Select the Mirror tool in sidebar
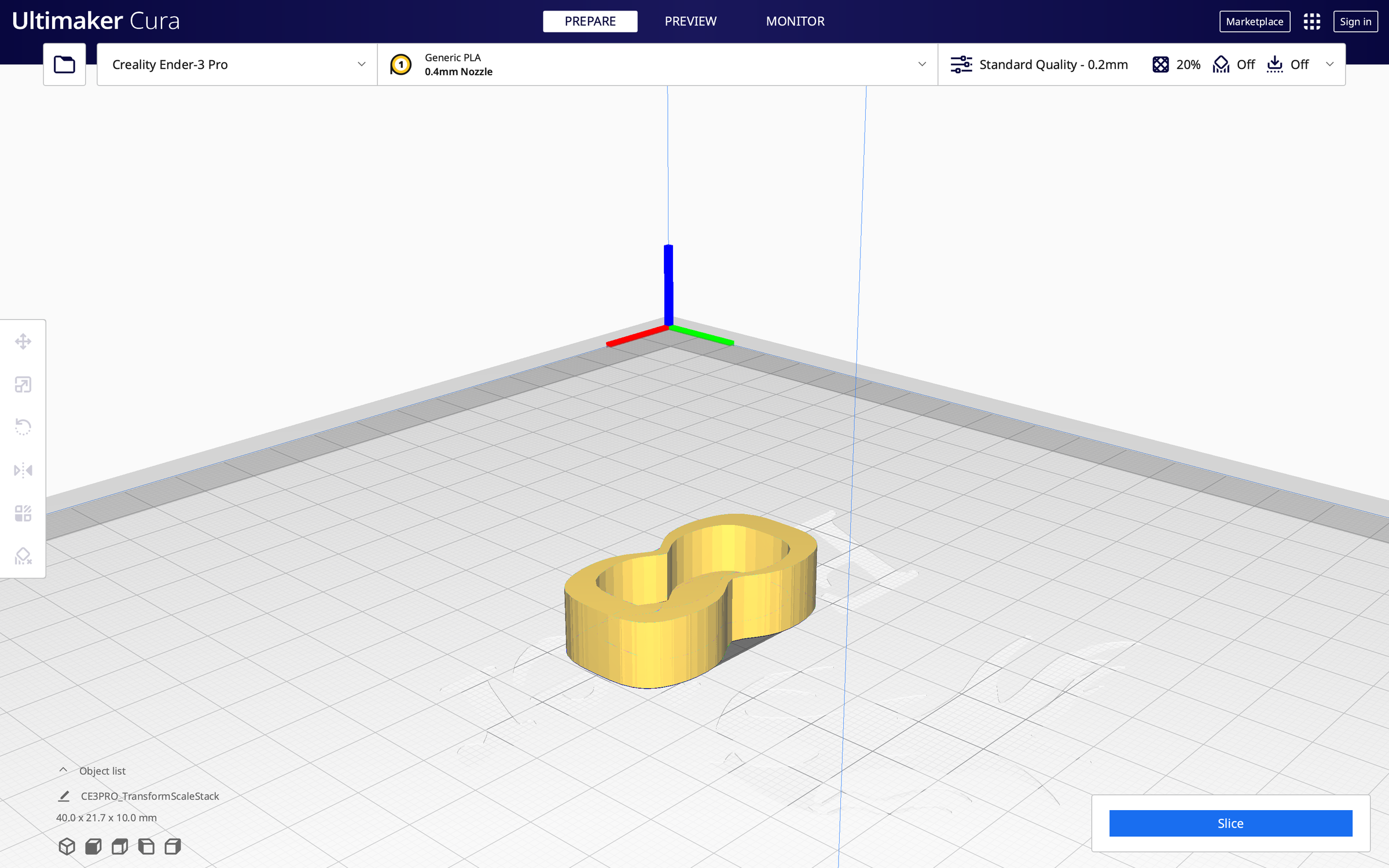Viewport: 1389px width, 868px height. (x=23, y=470)
